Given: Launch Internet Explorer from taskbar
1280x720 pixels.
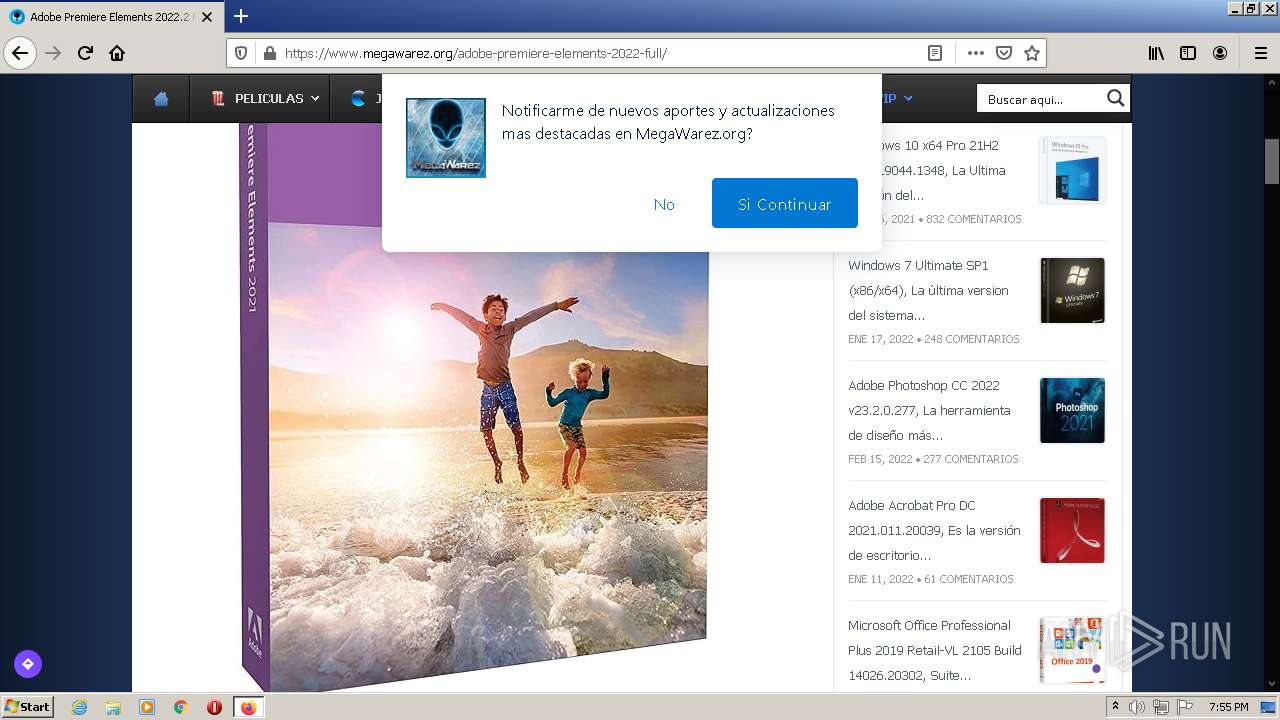Looking at the screenshot, I should [x=79, y=707].
